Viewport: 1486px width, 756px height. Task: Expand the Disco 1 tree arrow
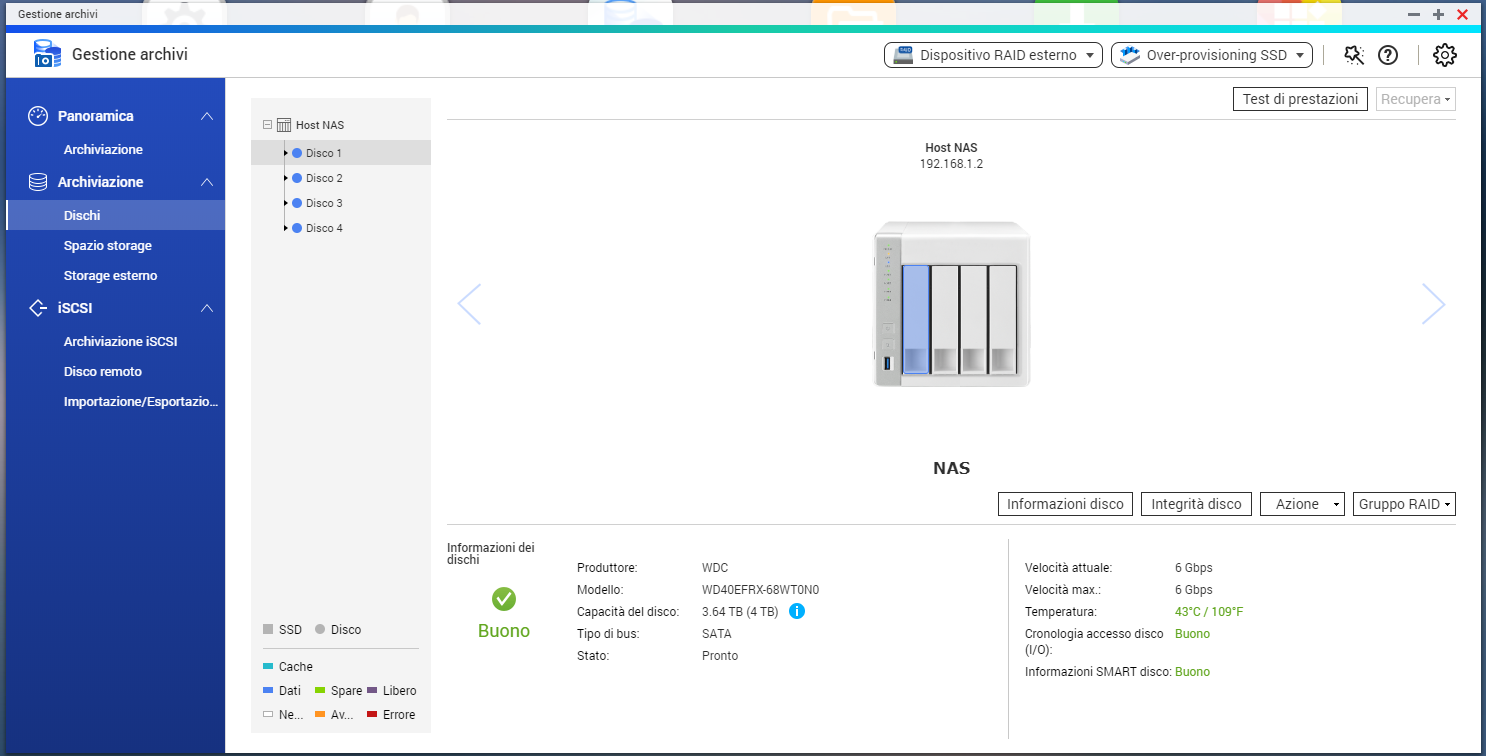(286, 153)
